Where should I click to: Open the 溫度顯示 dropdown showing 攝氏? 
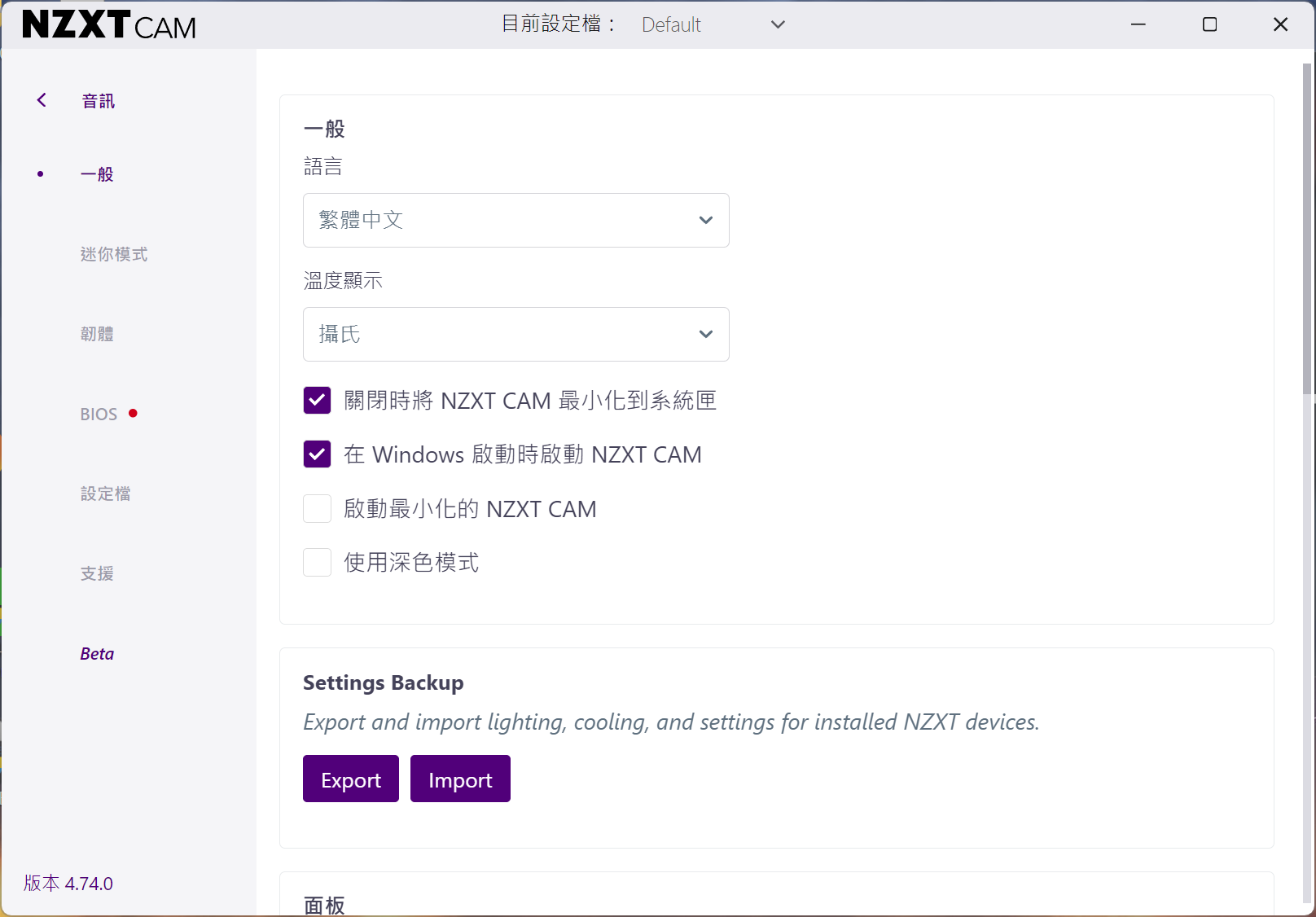click(x=516, y=334)
